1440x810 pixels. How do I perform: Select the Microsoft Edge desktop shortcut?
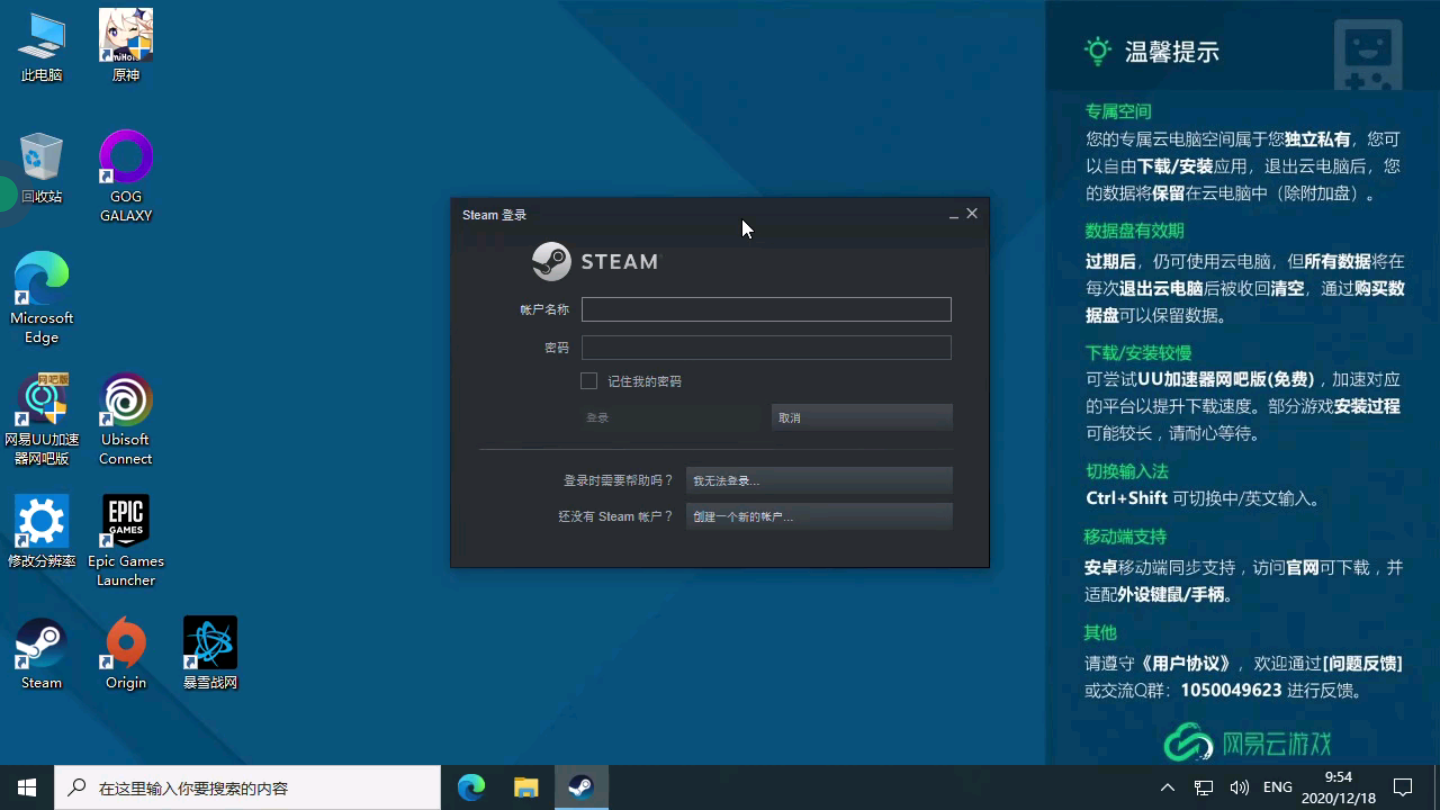pos(42,298)
